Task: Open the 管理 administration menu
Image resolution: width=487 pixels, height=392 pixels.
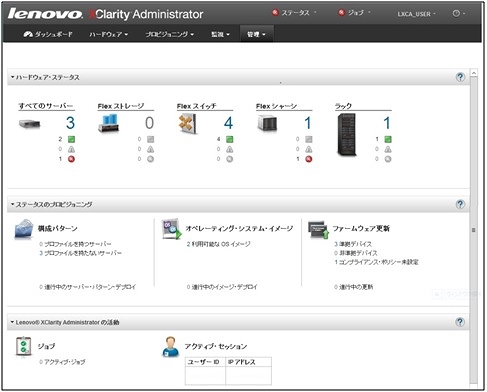Action: point(256,34)
